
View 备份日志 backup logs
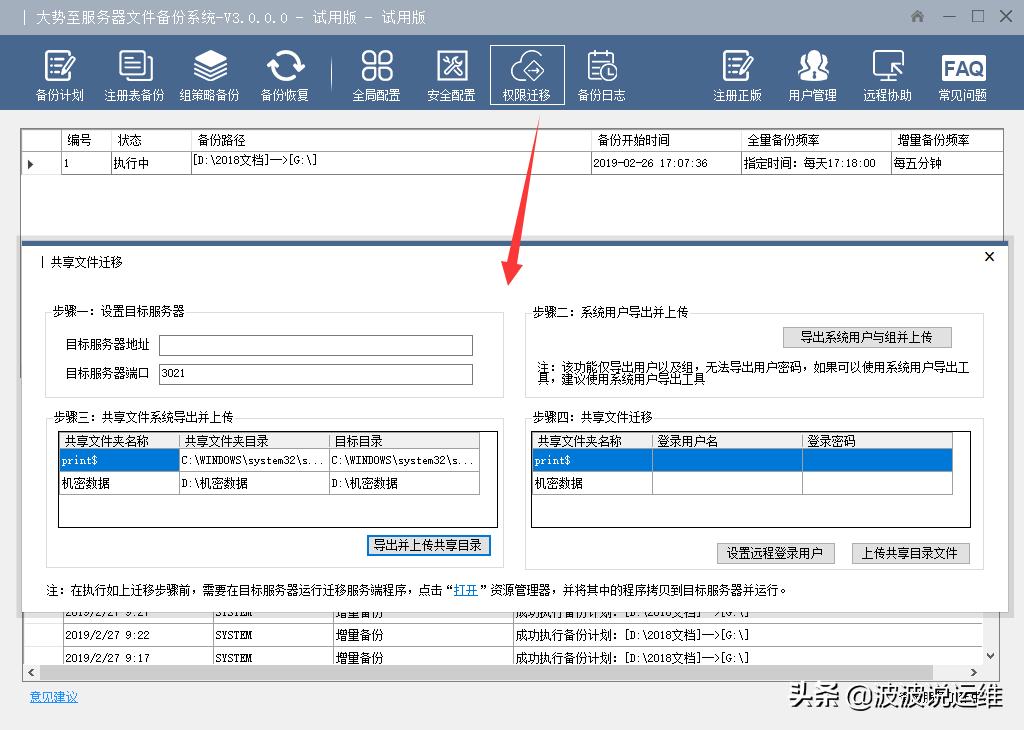click(602, 73)
